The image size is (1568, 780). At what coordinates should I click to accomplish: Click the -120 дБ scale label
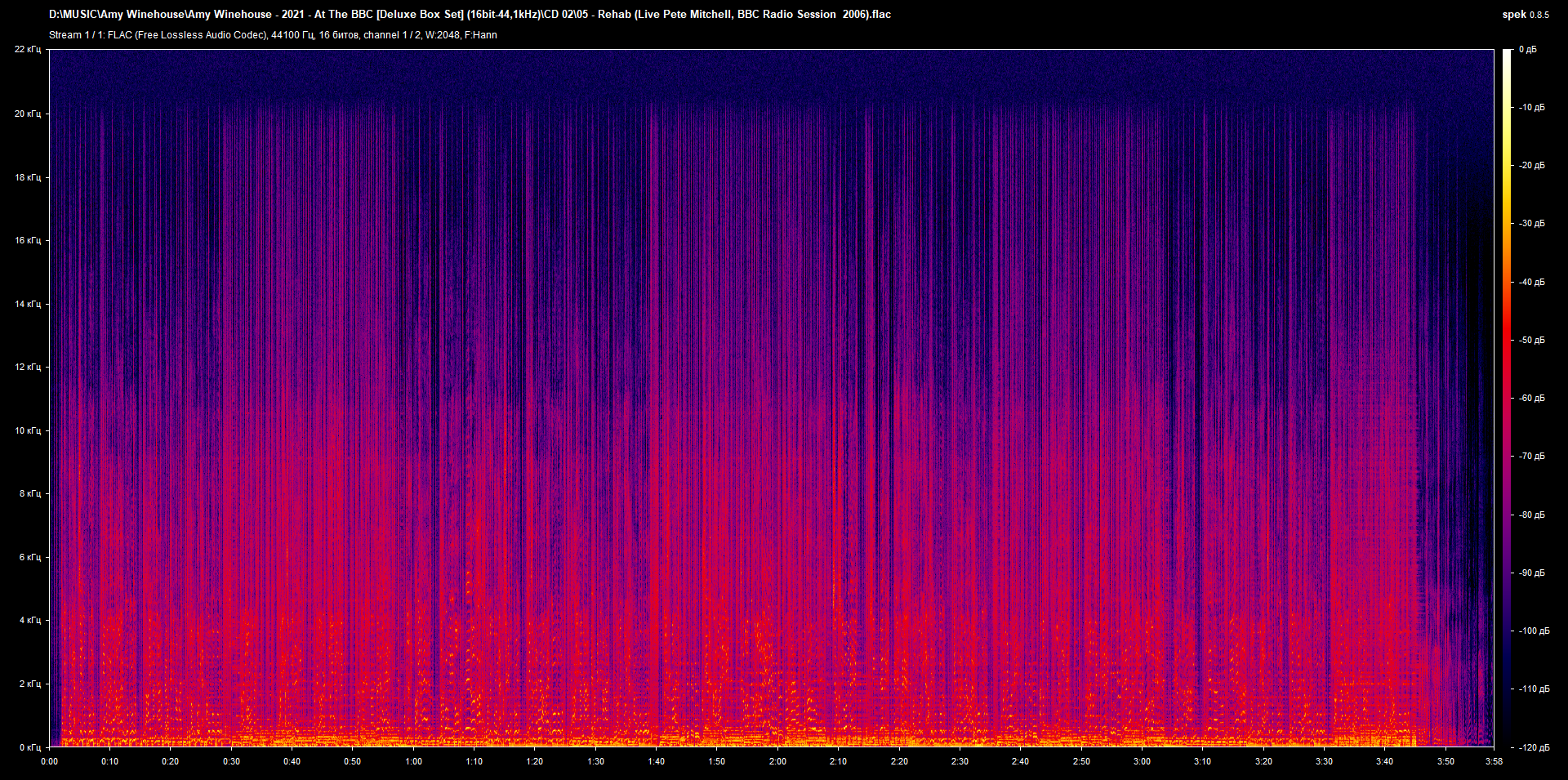click(x=1534, y=747)
